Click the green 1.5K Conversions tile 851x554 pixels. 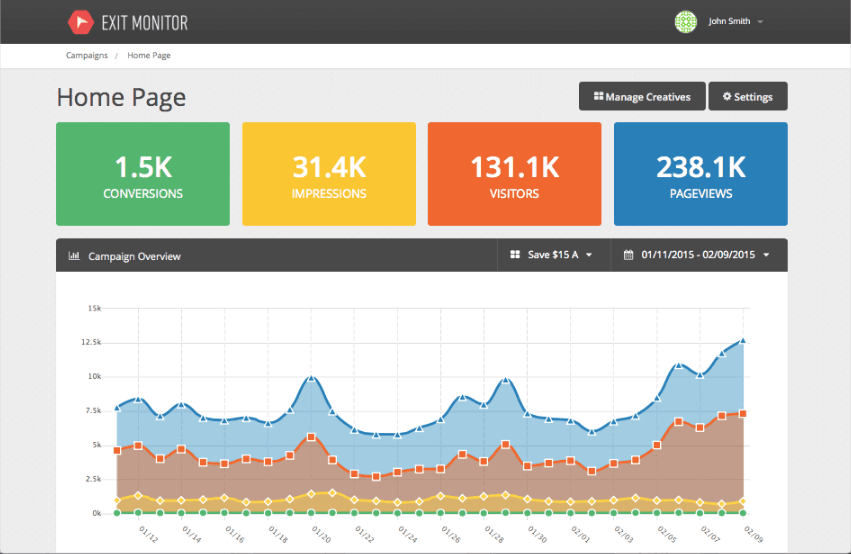pos(143,174)
